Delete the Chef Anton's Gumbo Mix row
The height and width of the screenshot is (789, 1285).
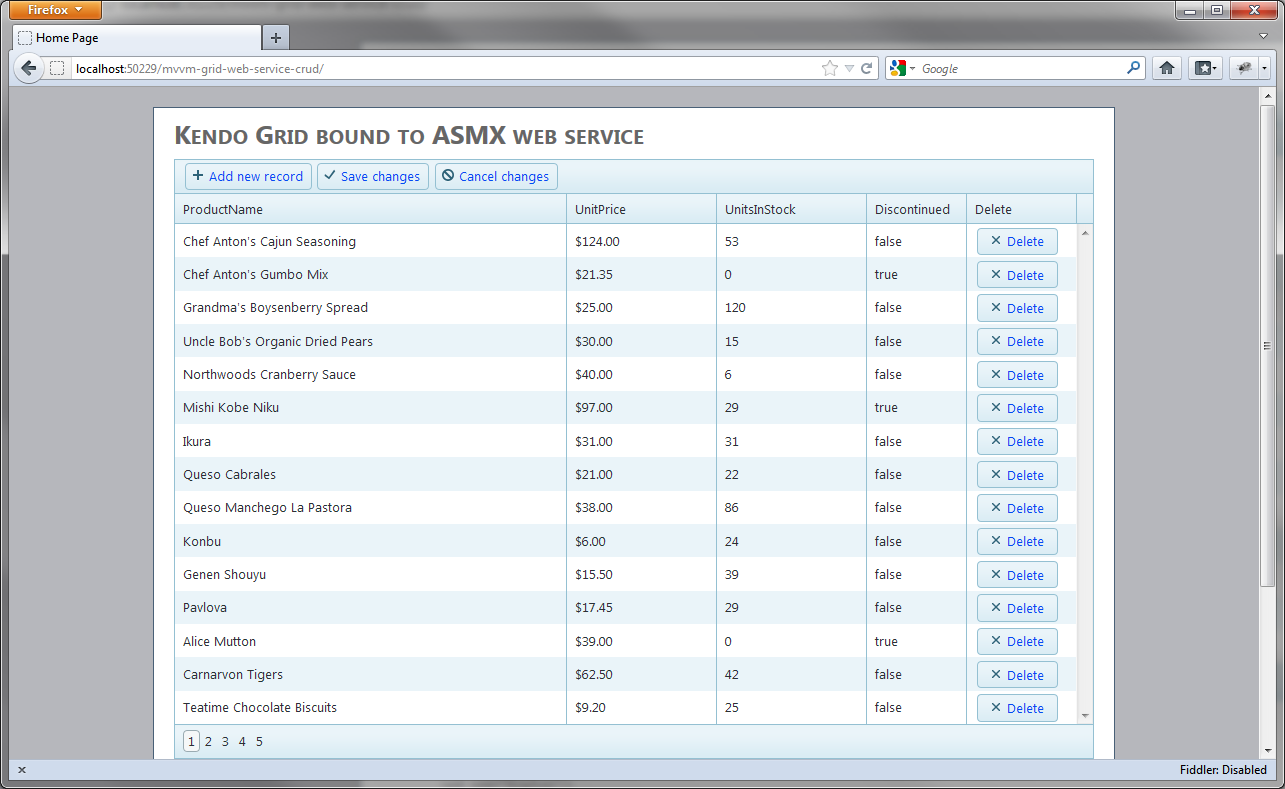1017,275
